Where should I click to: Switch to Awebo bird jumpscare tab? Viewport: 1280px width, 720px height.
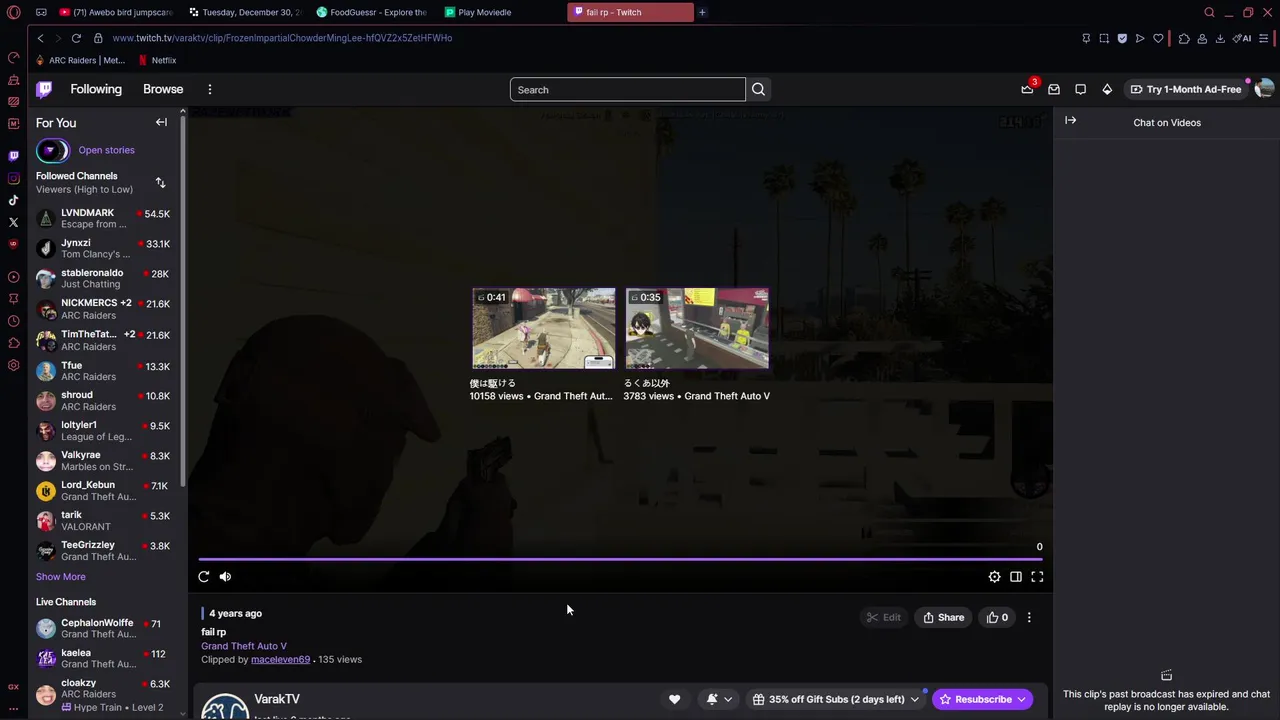[x=116, y=12]
